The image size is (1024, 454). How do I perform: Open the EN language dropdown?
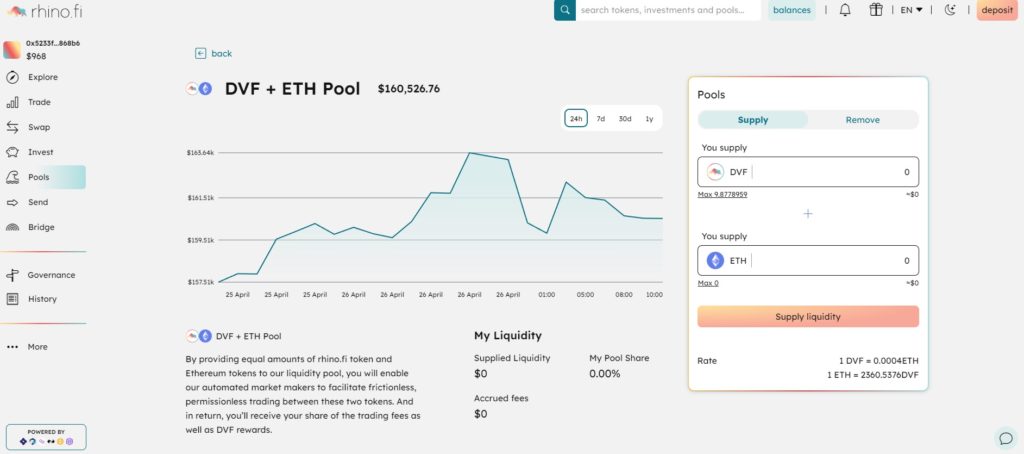[911, 10]
